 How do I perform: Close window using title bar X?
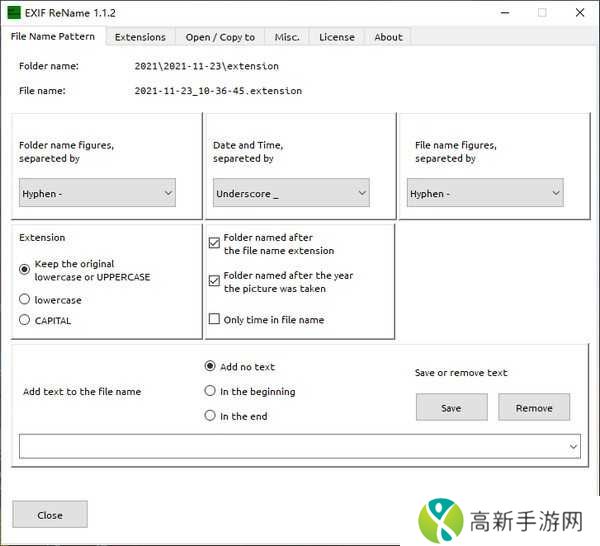(580, 13)
